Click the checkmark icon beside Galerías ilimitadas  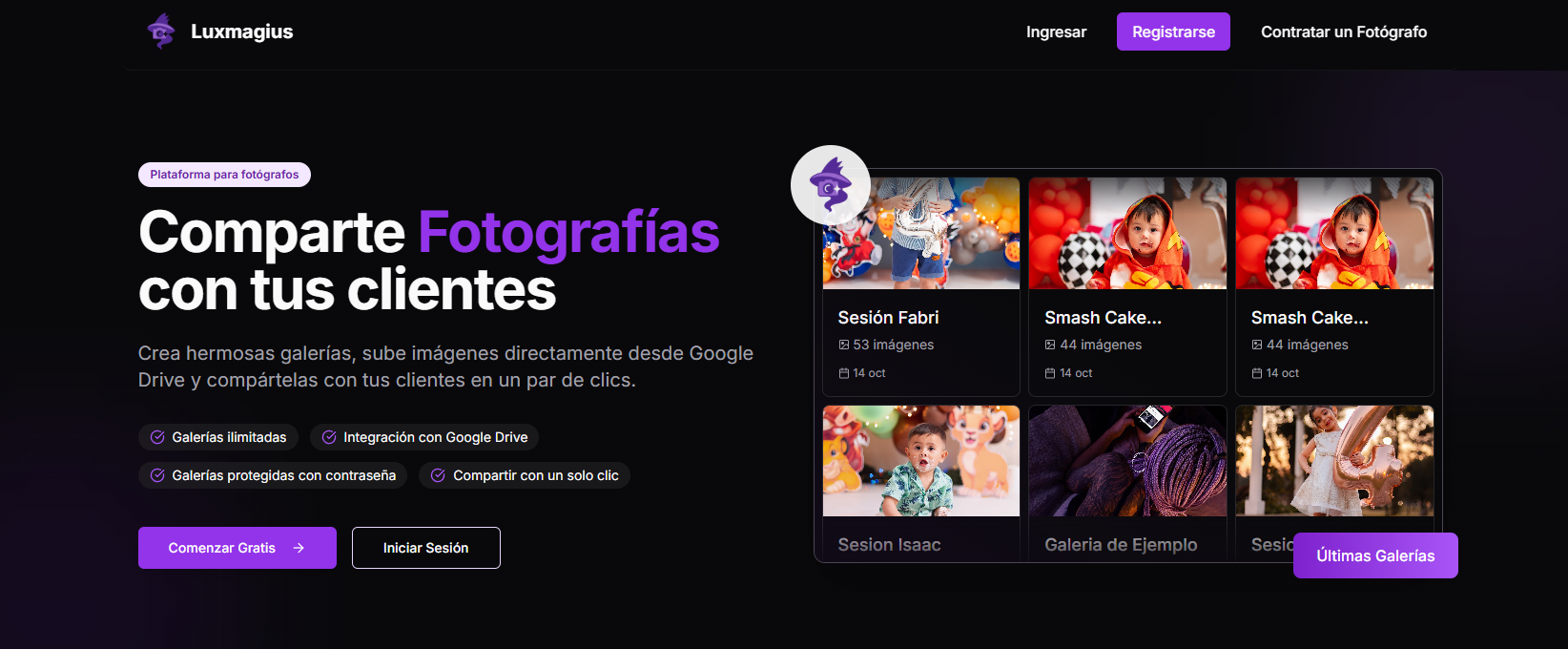(x=157, y=437)
